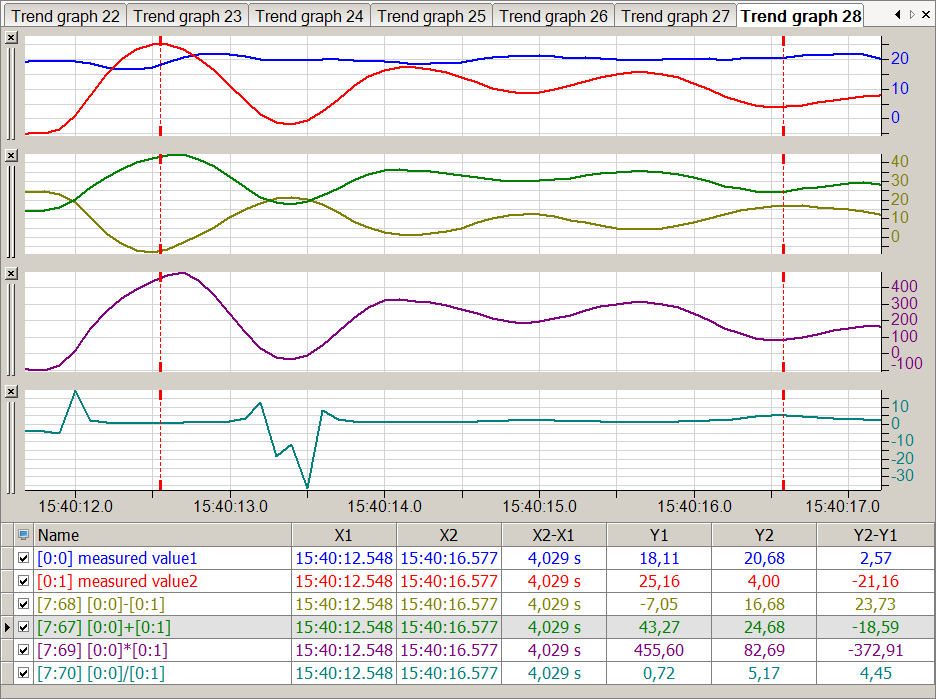936x699 pixels.
Task: Close the trend graph tab with X
Action: tap(926, 15)
